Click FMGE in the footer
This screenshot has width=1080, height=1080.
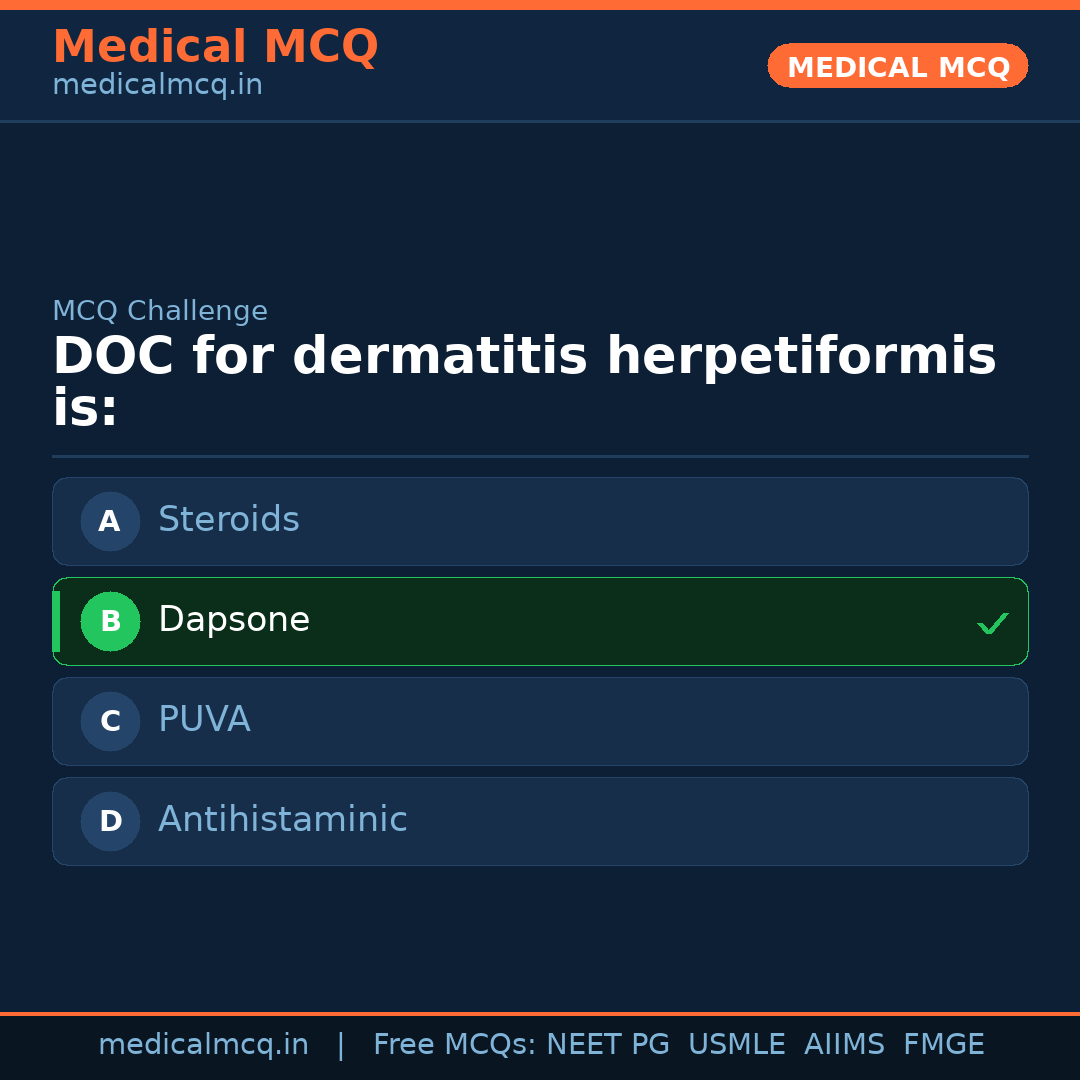(x=943, y=1045)
